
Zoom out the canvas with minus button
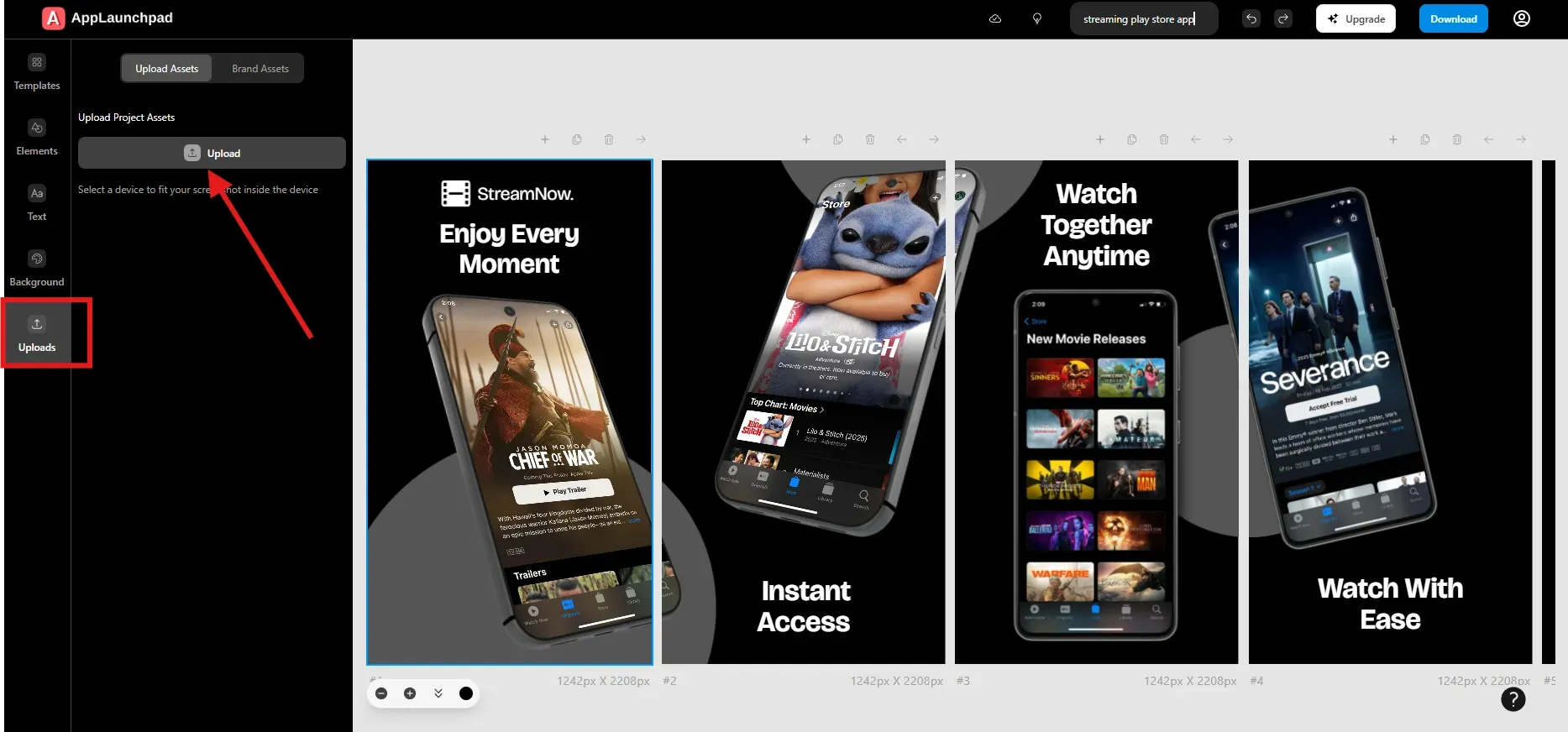(381, 693)
